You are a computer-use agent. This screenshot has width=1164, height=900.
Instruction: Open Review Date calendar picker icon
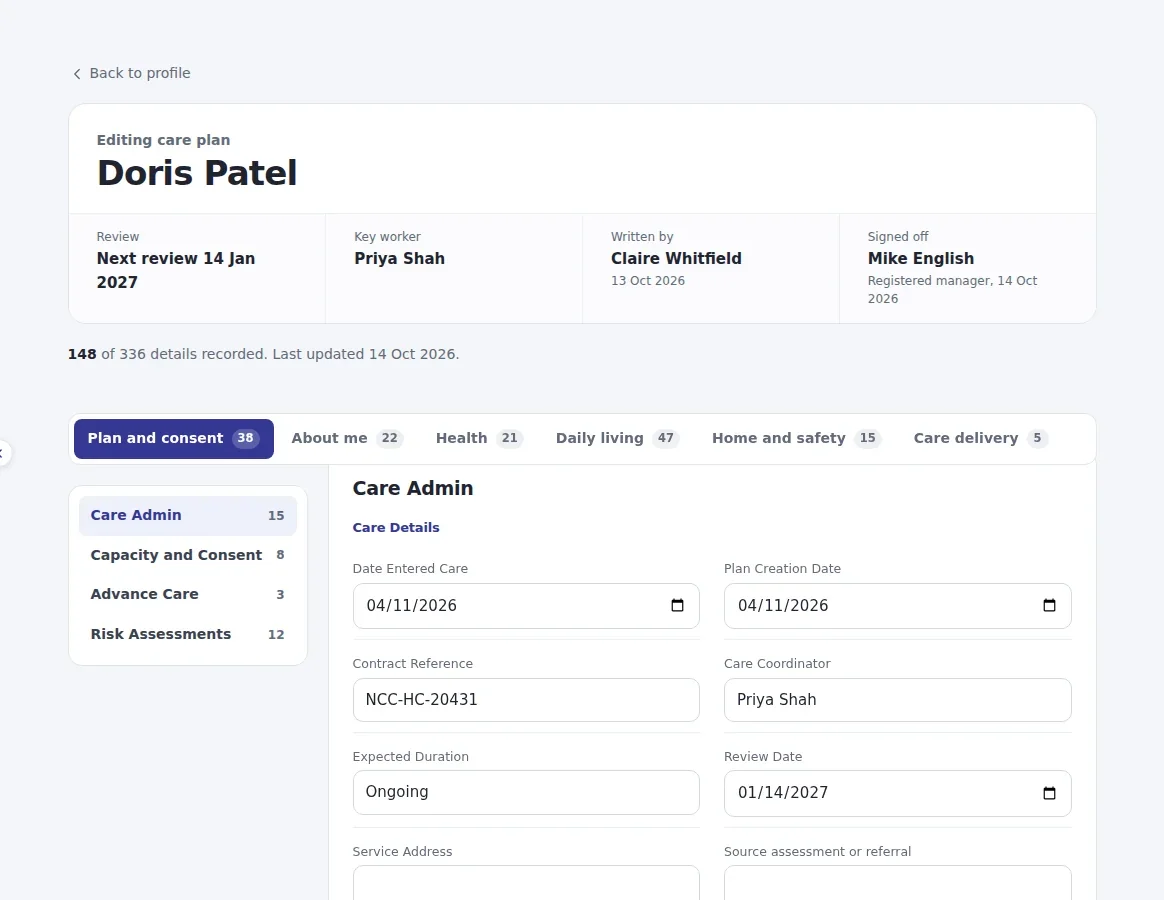[x=1049, y=793]
